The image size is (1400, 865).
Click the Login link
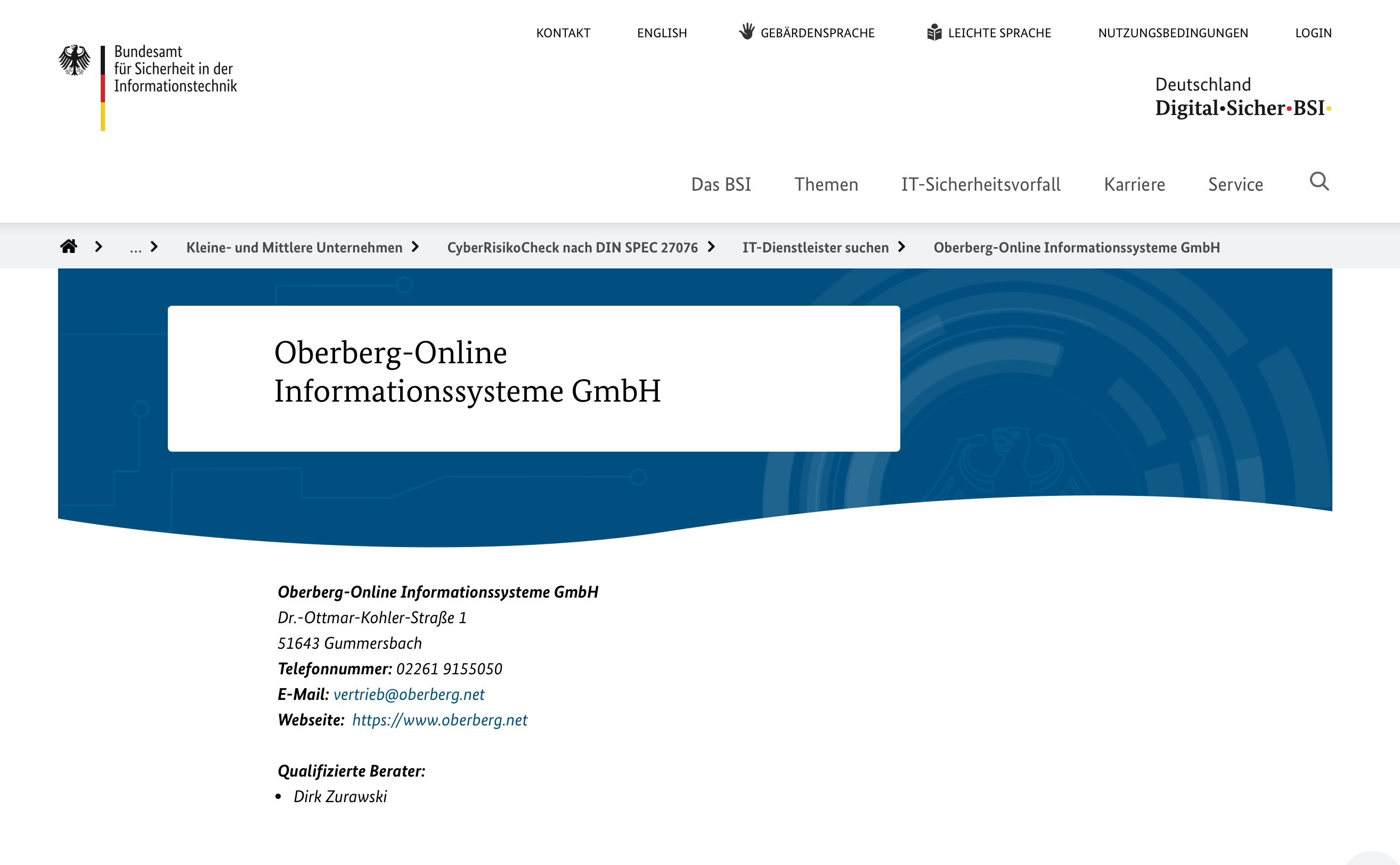1313,33
